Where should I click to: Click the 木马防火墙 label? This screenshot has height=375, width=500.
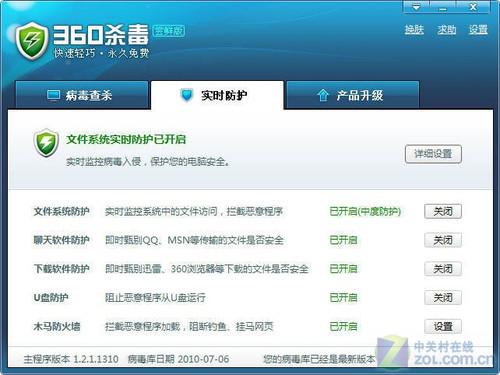(57, 326)
